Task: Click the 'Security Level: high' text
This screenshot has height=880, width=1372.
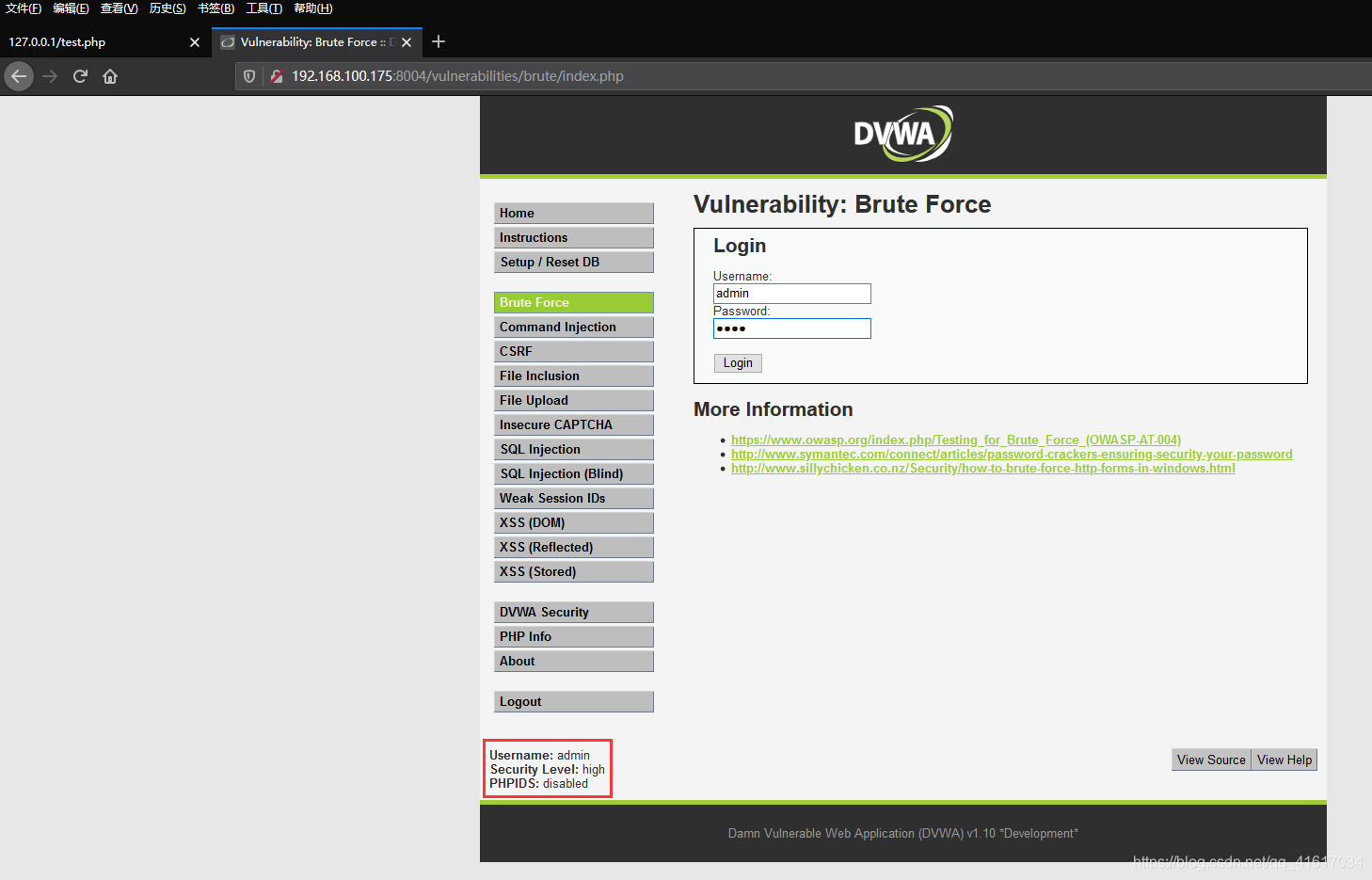Action: click(547, 769)
